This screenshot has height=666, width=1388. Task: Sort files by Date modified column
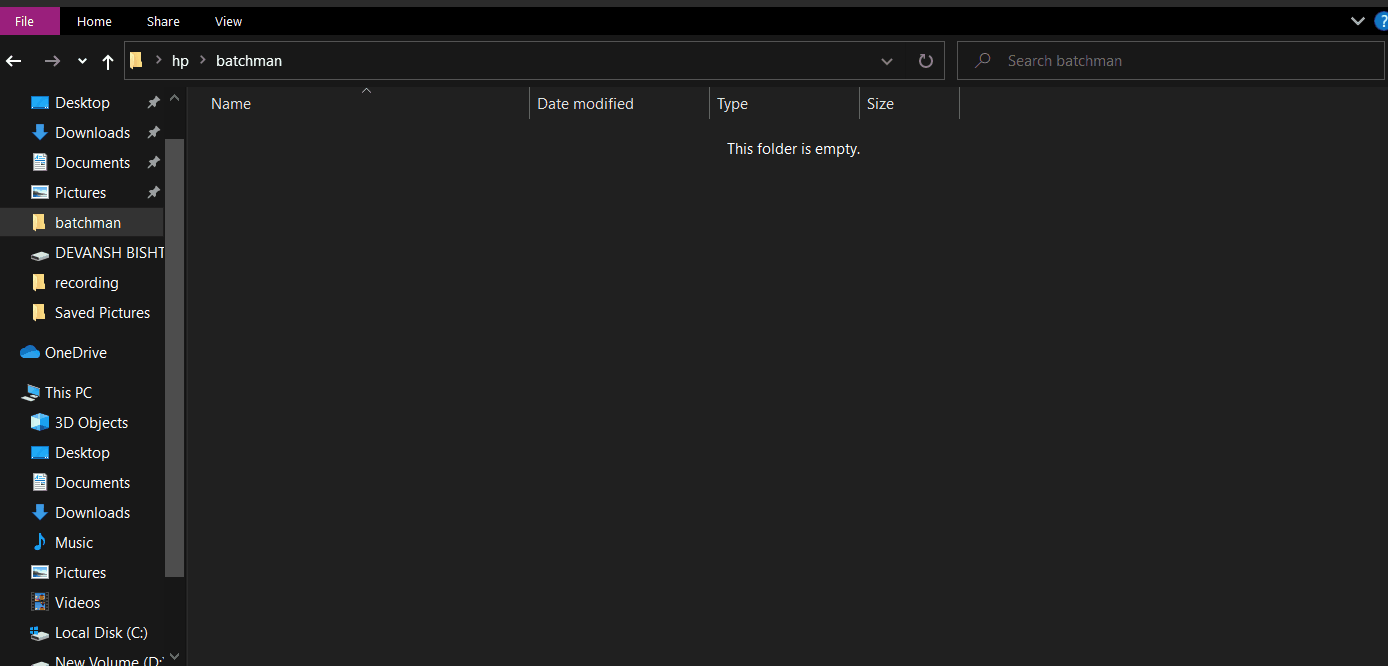click(585, 104)
